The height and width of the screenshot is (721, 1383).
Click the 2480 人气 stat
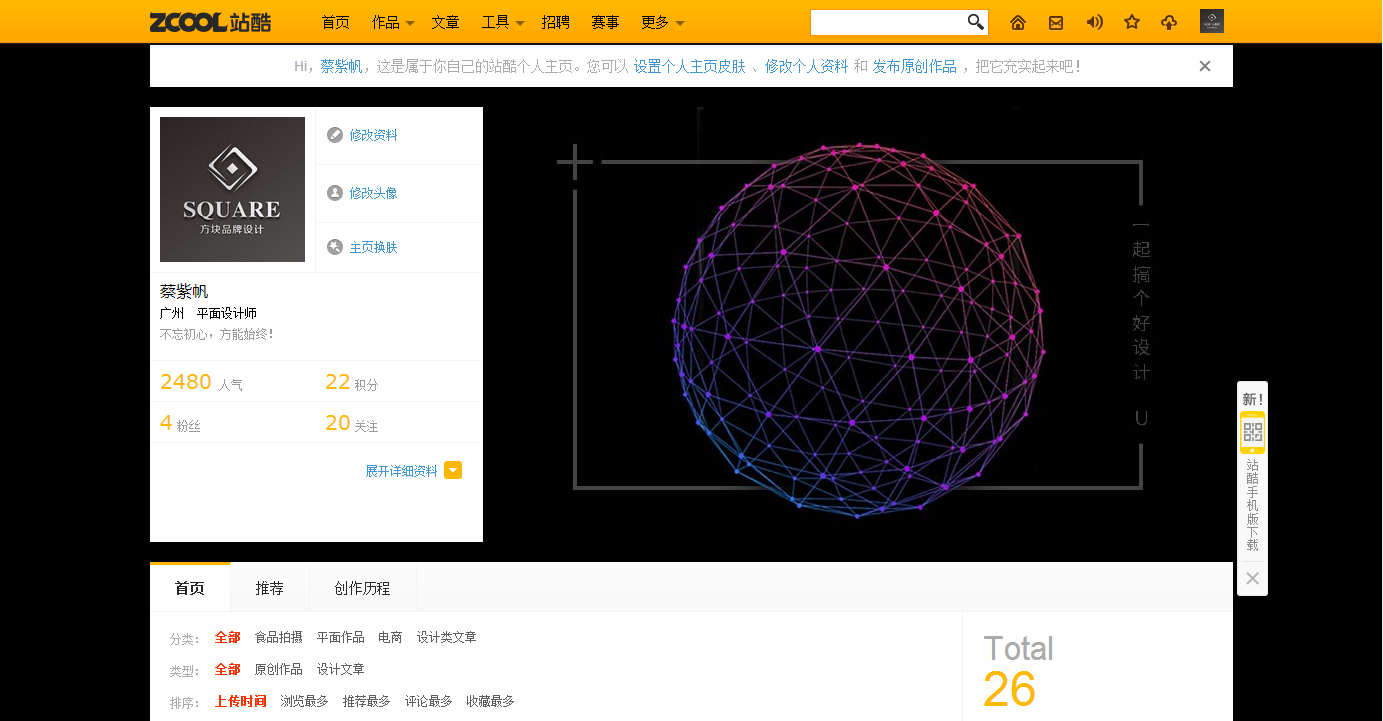coord(201,382)
